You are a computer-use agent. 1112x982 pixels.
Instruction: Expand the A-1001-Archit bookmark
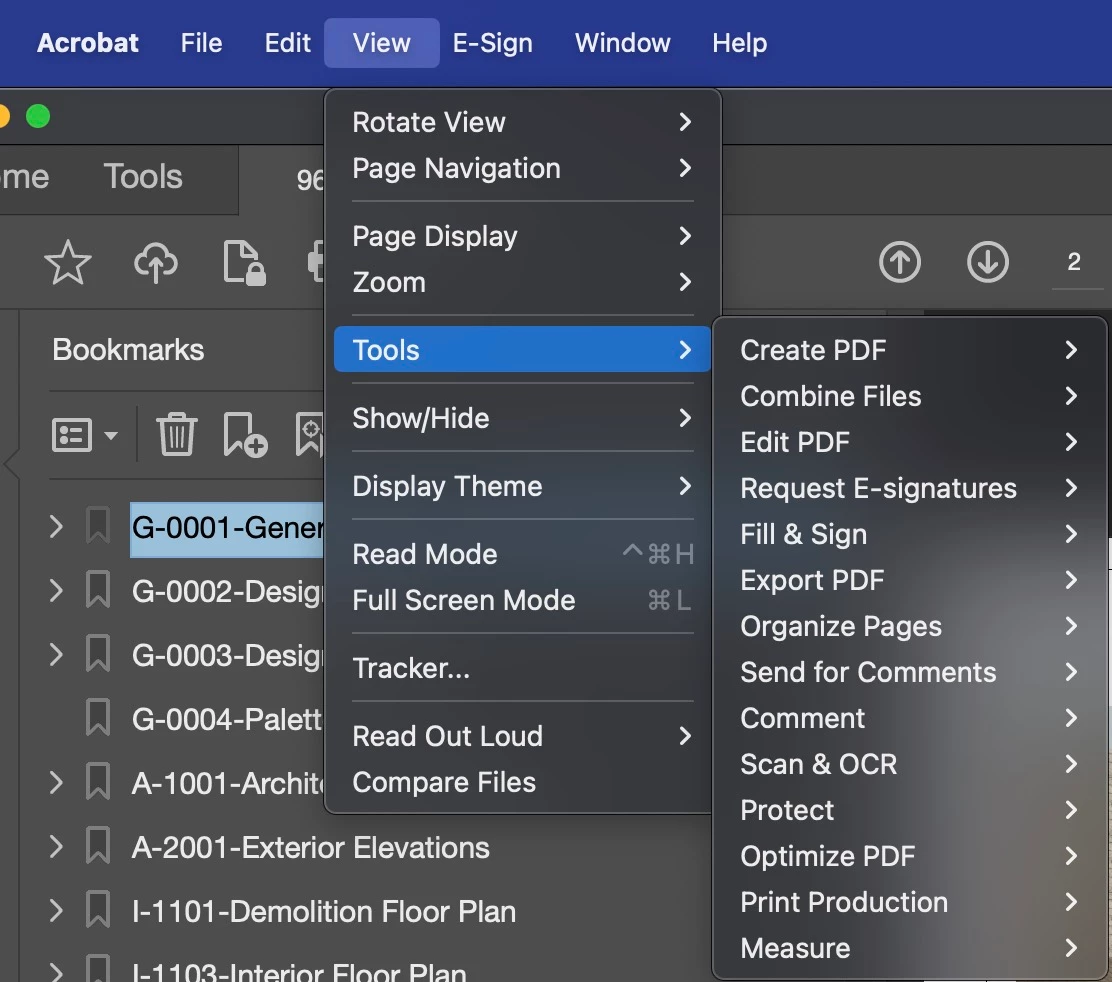(x=56, y=782)
